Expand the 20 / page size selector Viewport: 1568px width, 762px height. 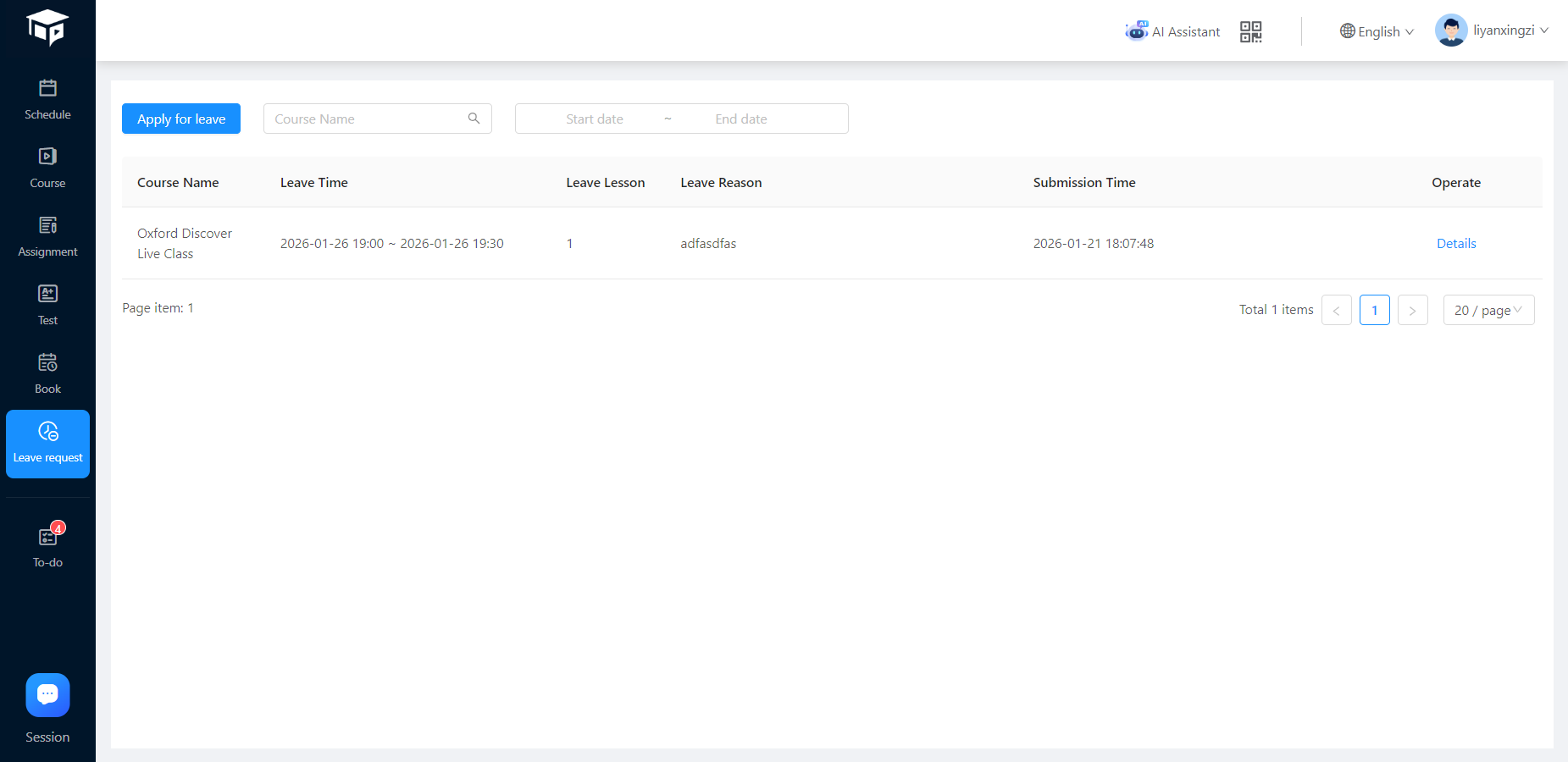click(x=1488, y=310)
